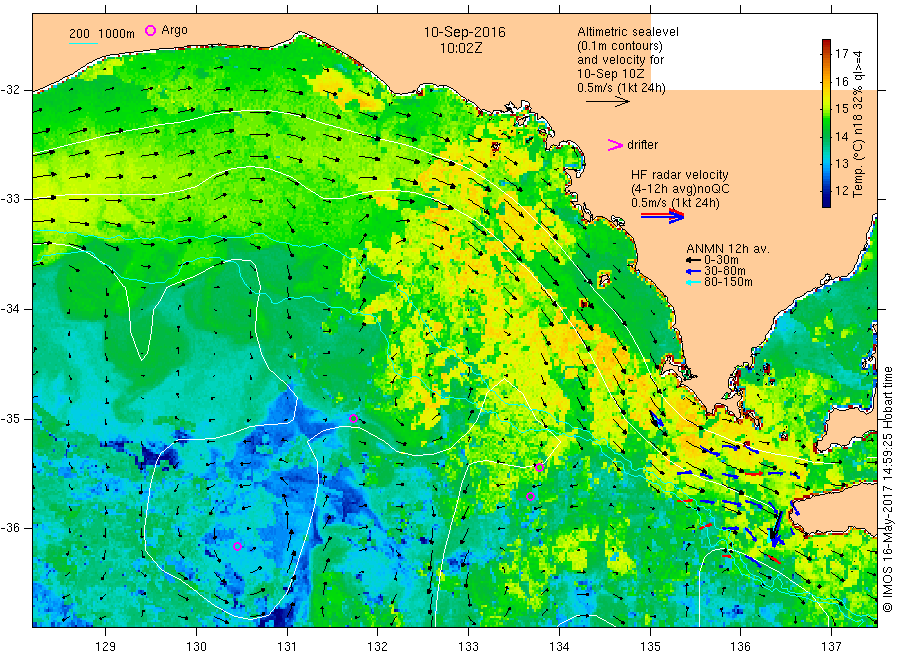
Task: Click the 'Argo' legend text
Action: tap(174, 30)
